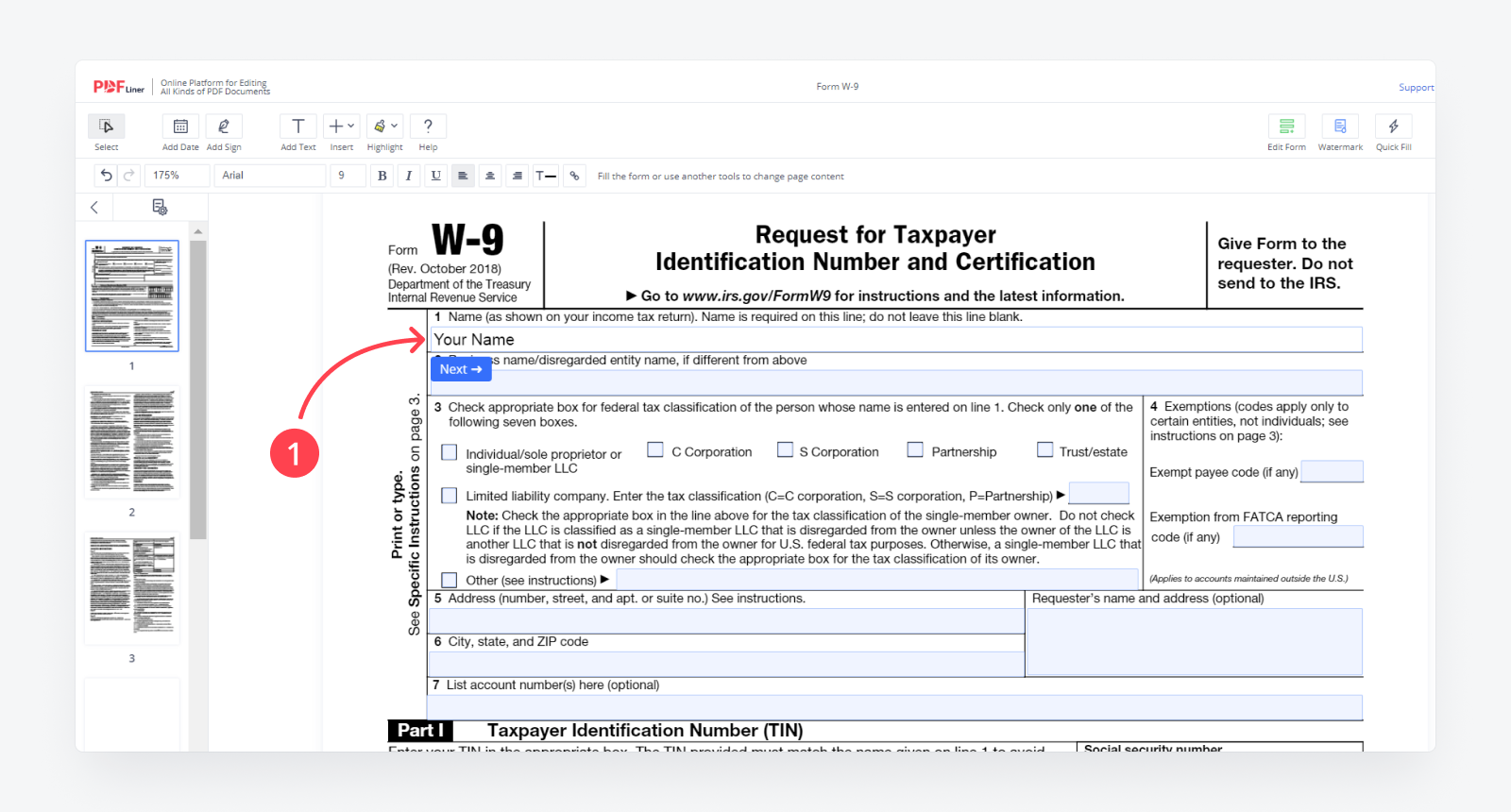Undo the last action
This screenshot has width=1511, height=812.
pos(106,176)
